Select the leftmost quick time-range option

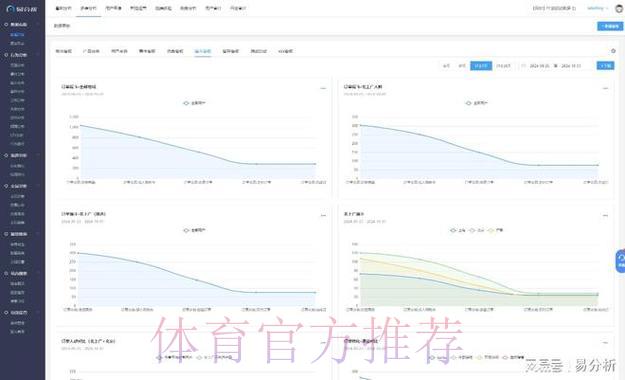point(446,66)
